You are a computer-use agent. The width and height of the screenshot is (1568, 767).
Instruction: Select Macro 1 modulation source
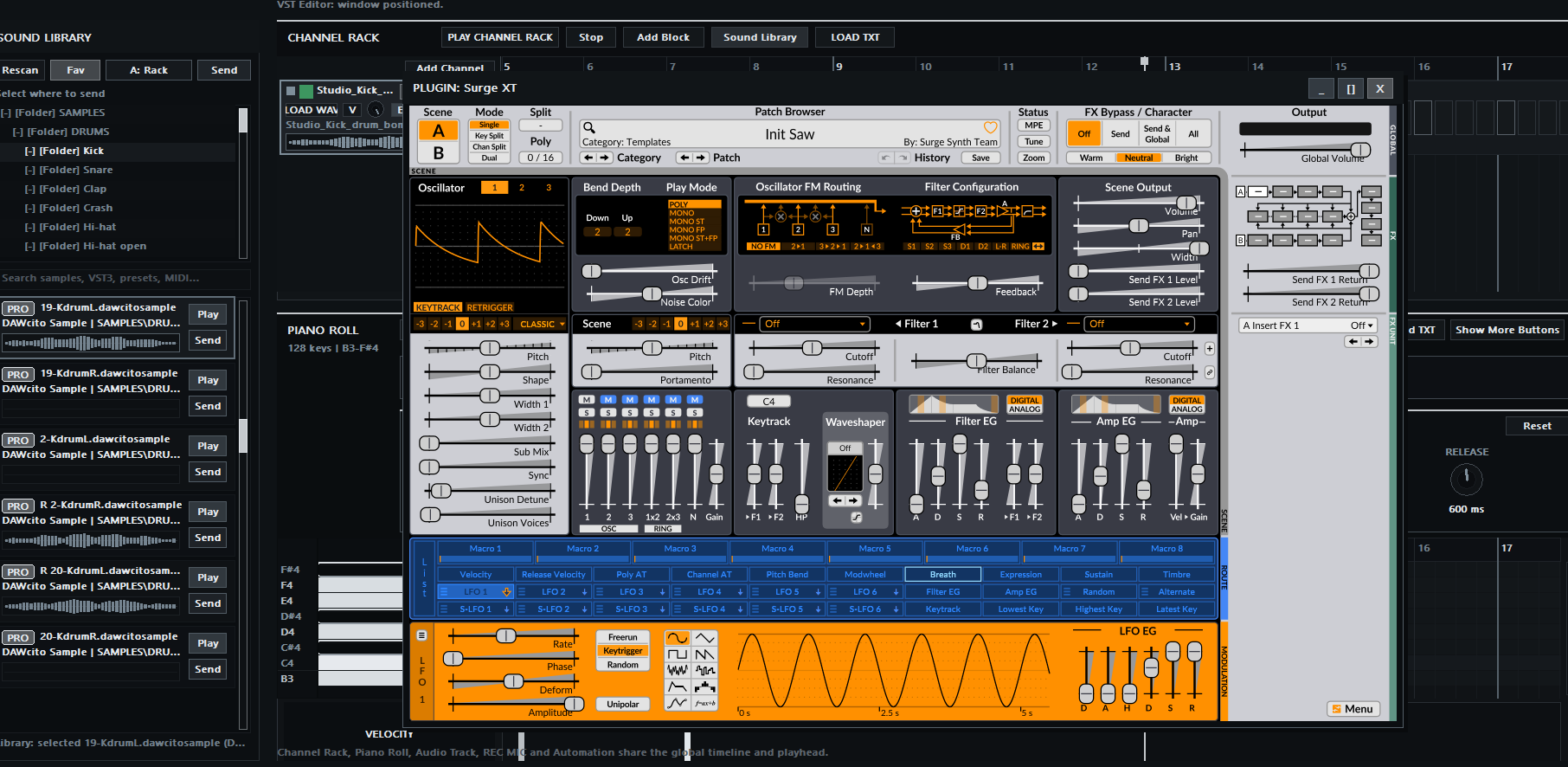coord(485,548)
